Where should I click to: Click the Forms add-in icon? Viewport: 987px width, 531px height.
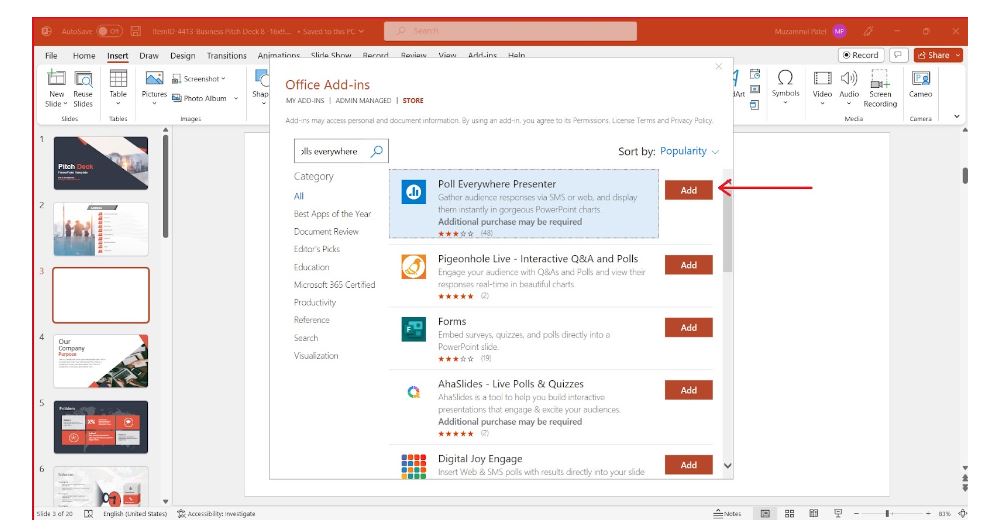point(414,329)
